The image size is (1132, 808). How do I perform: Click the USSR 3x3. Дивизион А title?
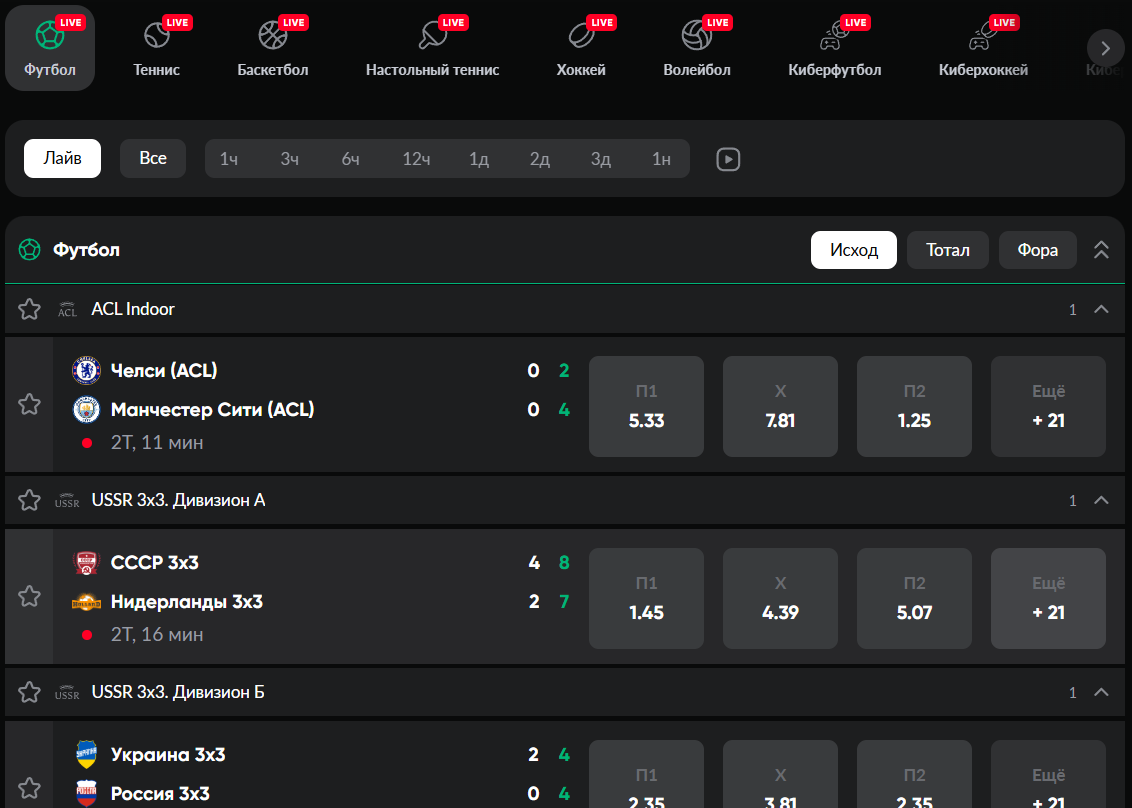[x=178, y=500]
